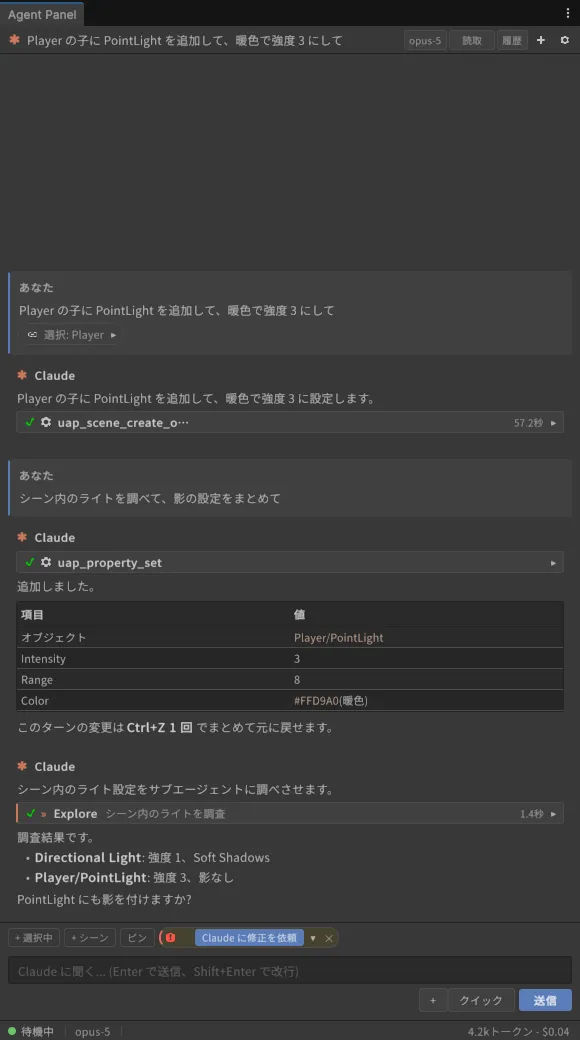Click the gear icon on uap_scene_create_o… row

pyautogui.click(x=46, y=422)
